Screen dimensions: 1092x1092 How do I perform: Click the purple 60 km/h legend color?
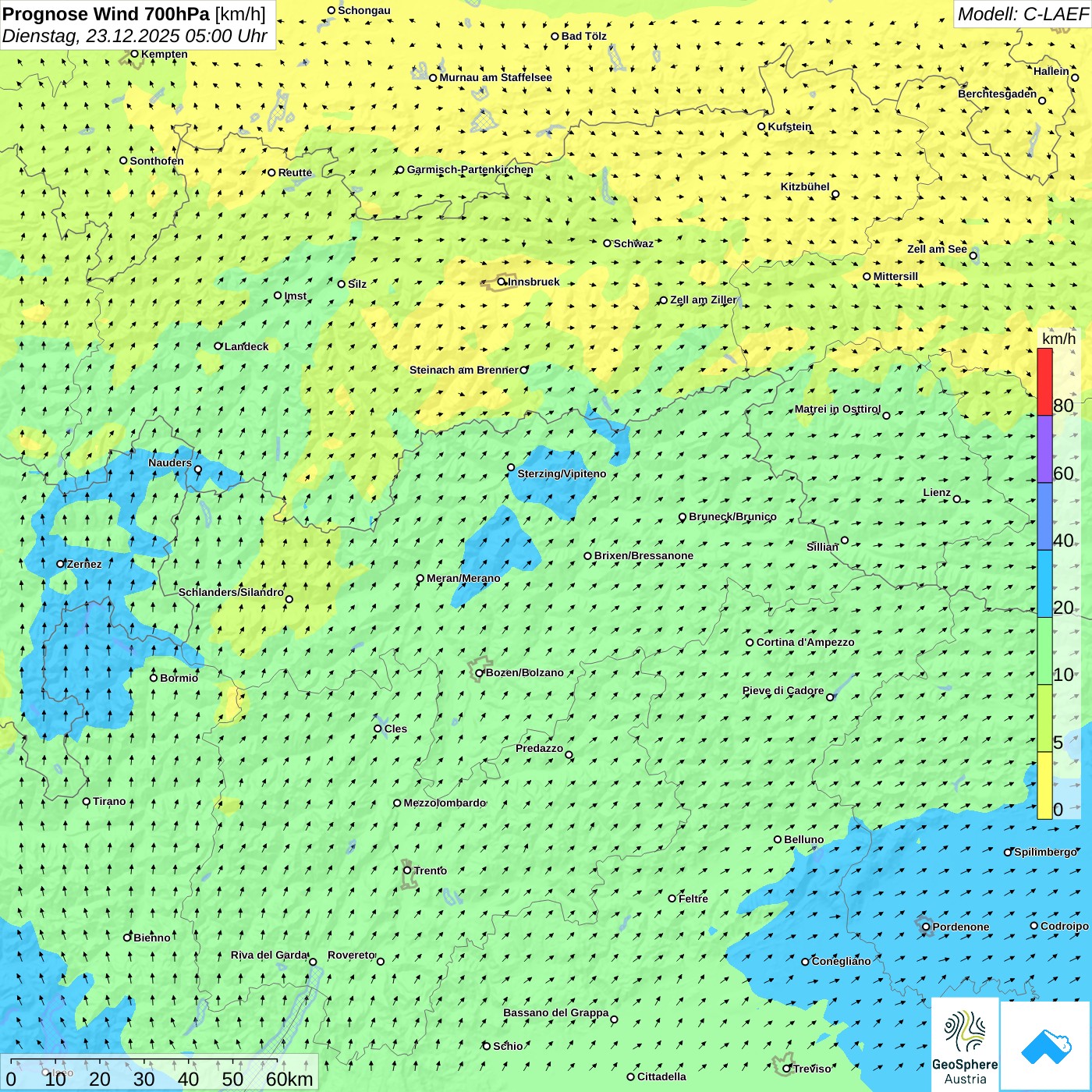point(1044,449)
